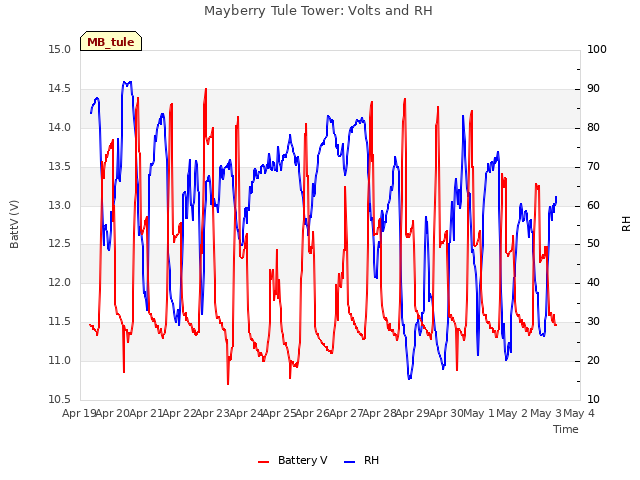640x480 pixels.
Task: Click the May 1 date label
Action: (x=479, y=414)
